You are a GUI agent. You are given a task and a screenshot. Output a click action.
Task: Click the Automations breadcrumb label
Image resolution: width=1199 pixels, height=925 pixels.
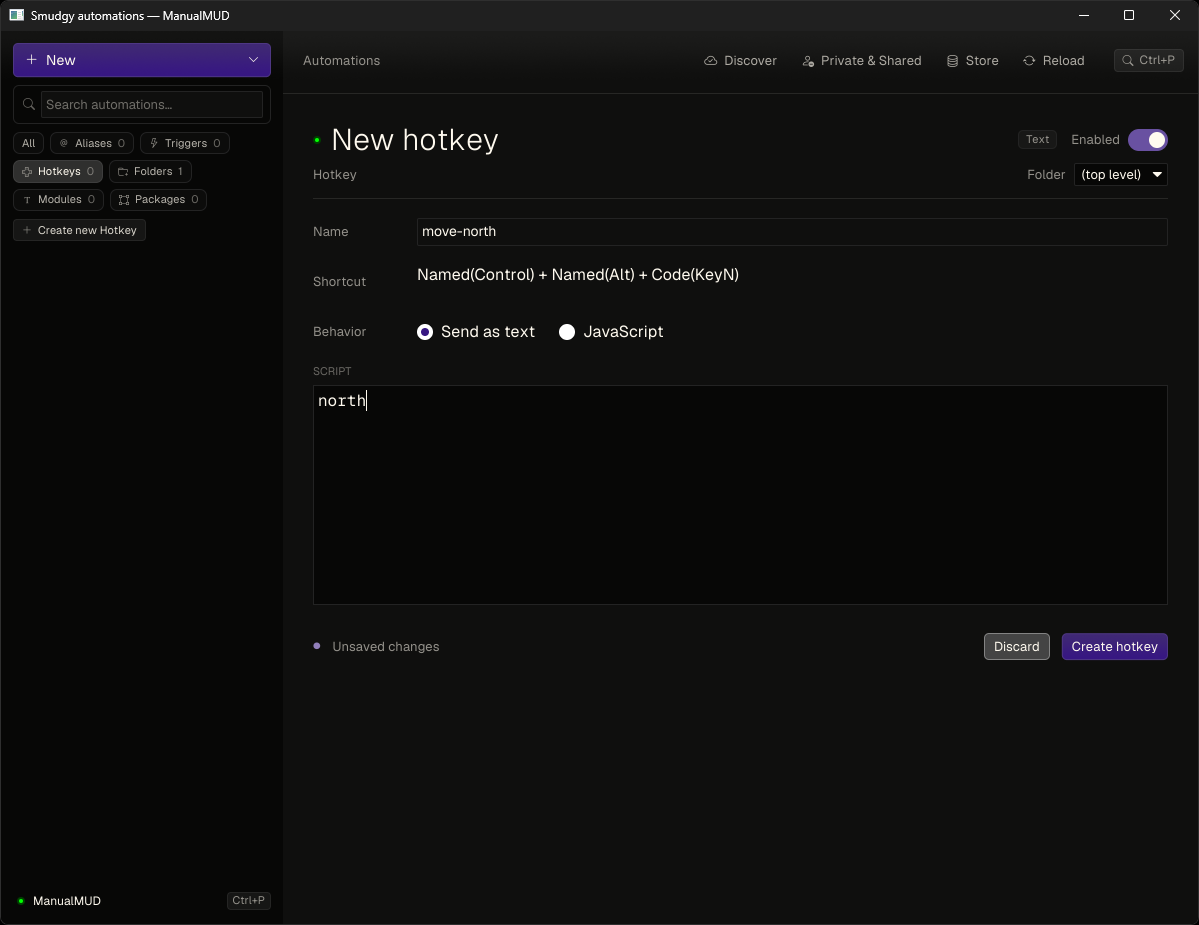(341, 60)
